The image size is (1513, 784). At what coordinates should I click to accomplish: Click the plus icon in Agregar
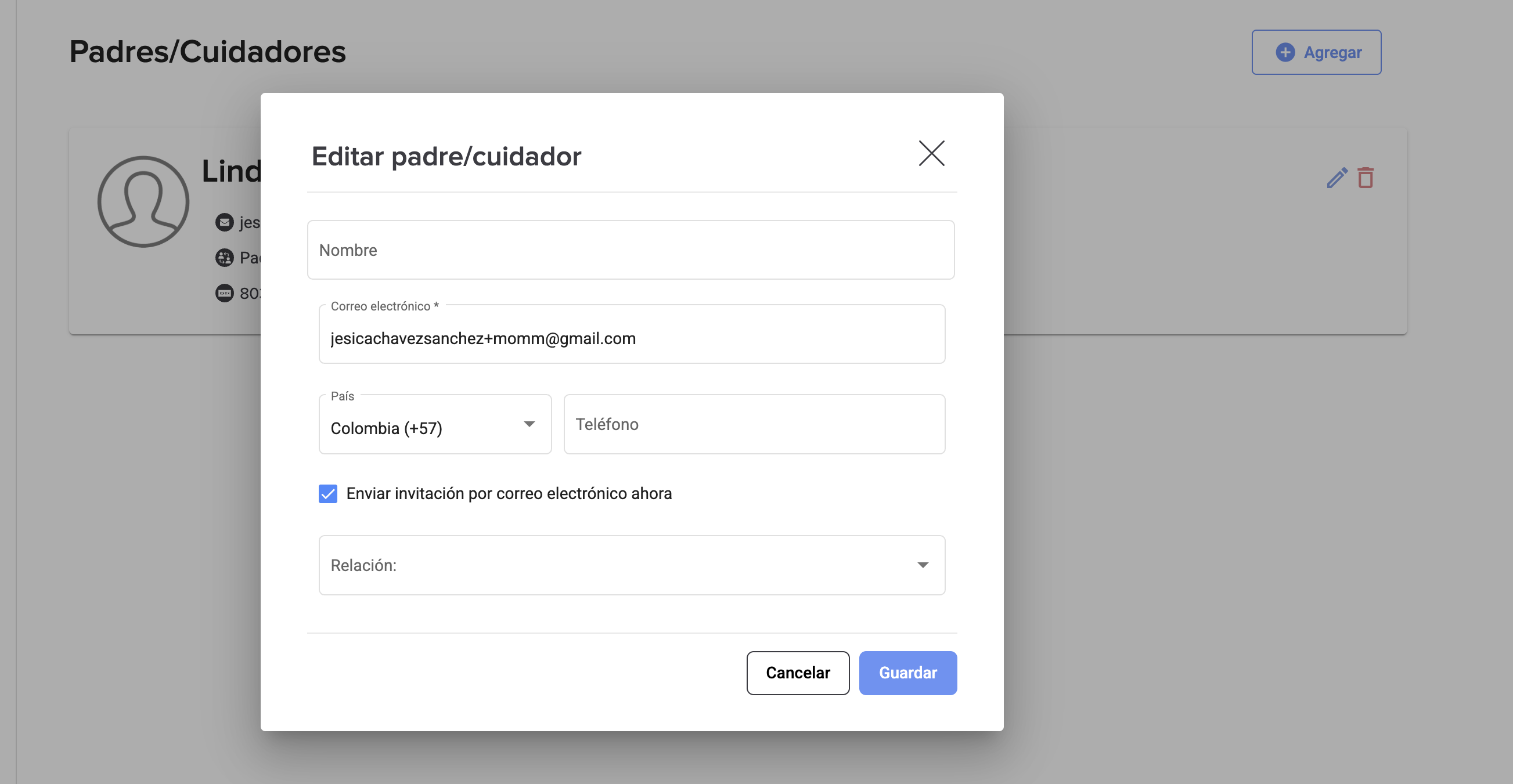1284,52
